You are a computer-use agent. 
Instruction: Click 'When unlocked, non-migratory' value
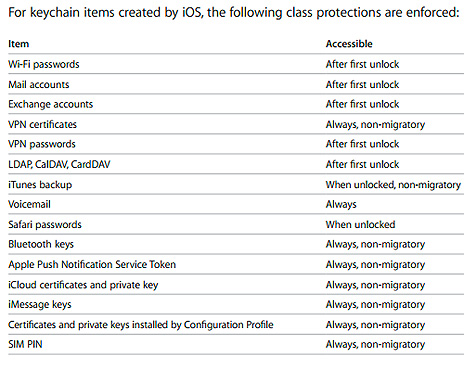coord(393,185)
